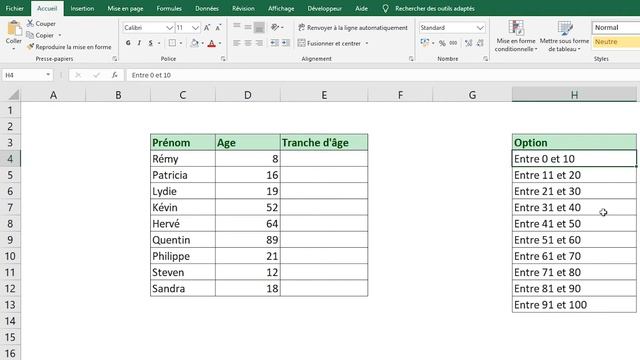The image size is (640, 360).
Task: Center cell text horizontally
Action: click(248, 43)
